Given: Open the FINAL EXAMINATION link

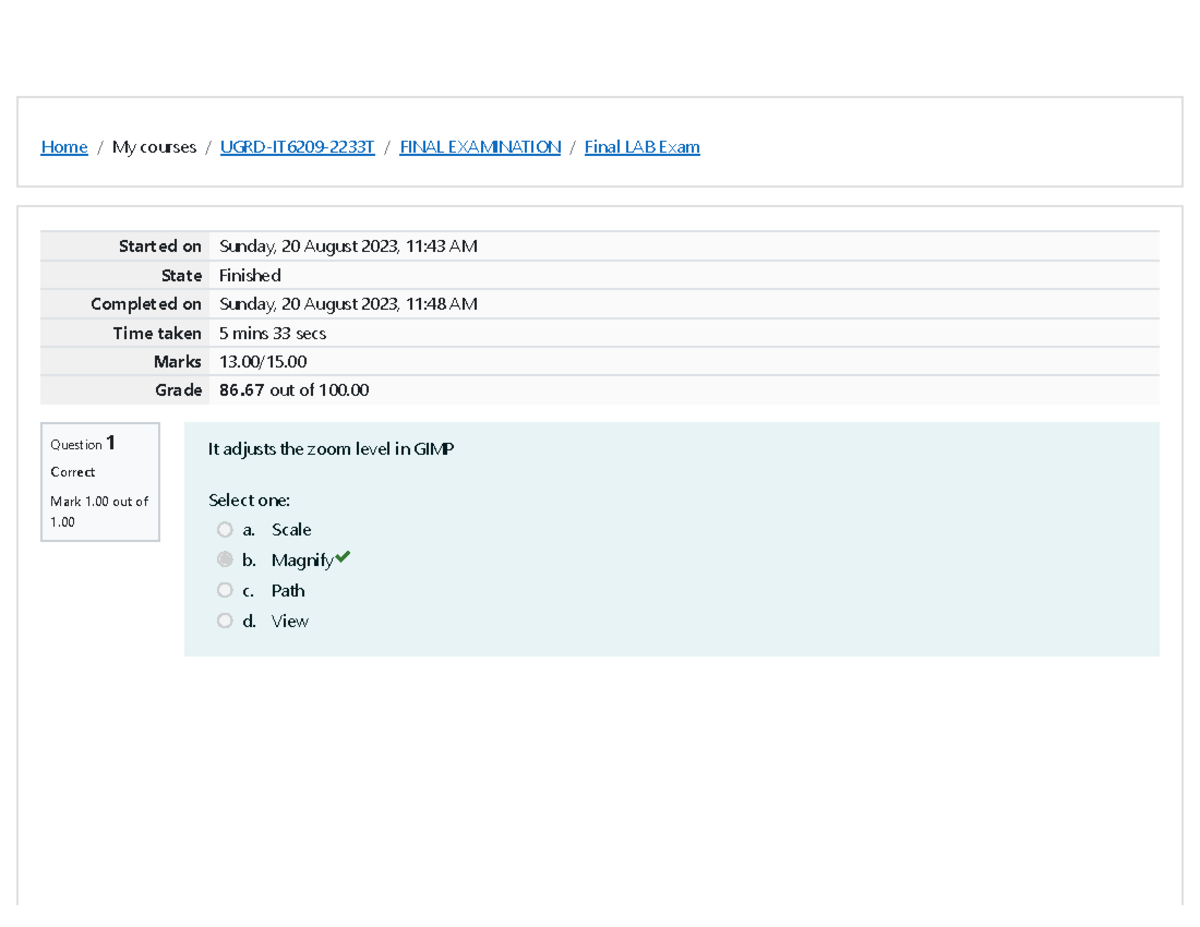Looking at the screenshot, I should (479, 146).
